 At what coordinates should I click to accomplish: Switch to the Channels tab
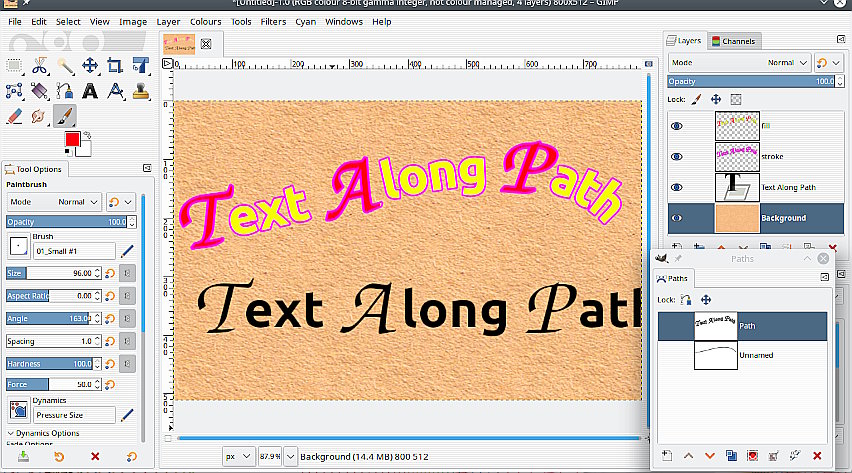pyautogui.click(x=734, y=41)
